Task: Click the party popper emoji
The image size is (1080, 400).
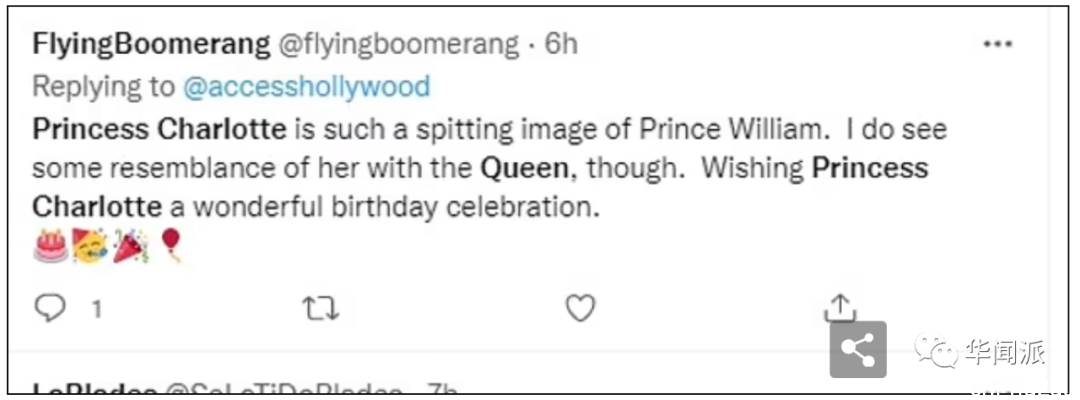Action: click(x=130, y=246)
